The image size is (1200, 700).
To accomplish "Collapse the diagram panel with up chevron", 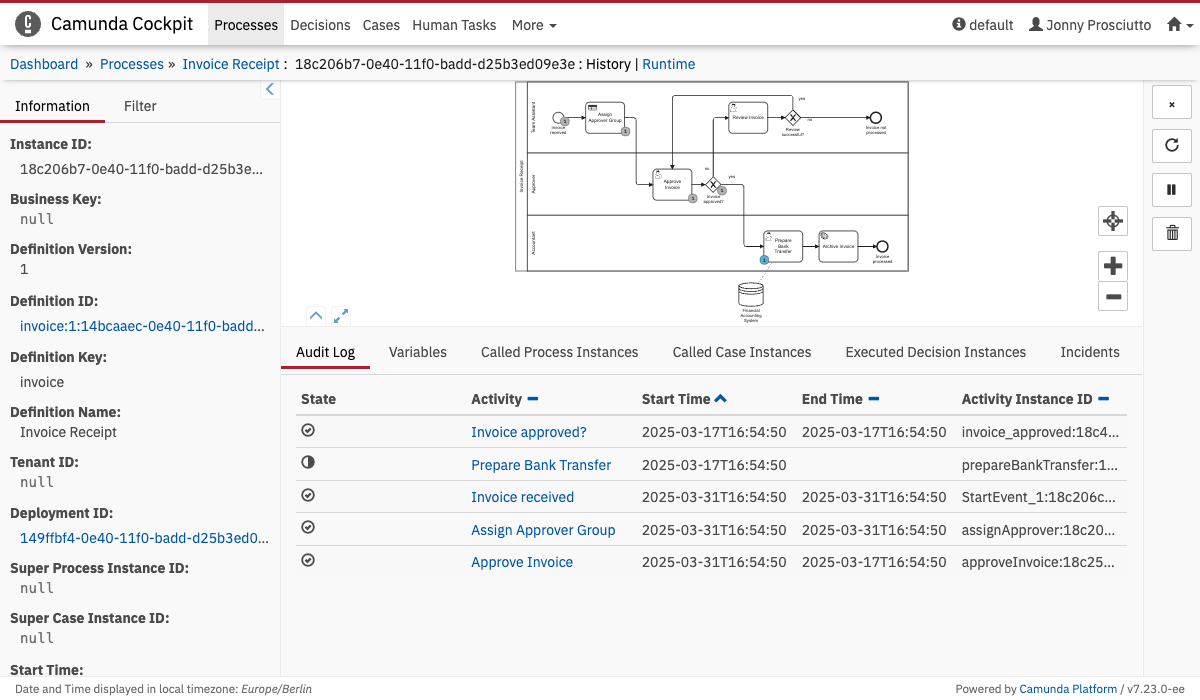I will [315, 315].
